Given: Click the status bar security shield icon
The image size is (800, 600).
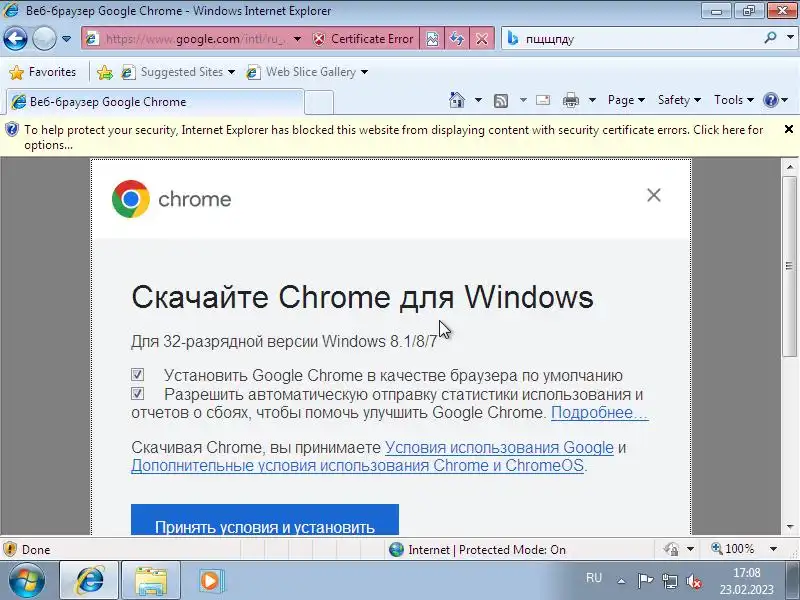Looking at the screenshot, I should coord(10,549).
